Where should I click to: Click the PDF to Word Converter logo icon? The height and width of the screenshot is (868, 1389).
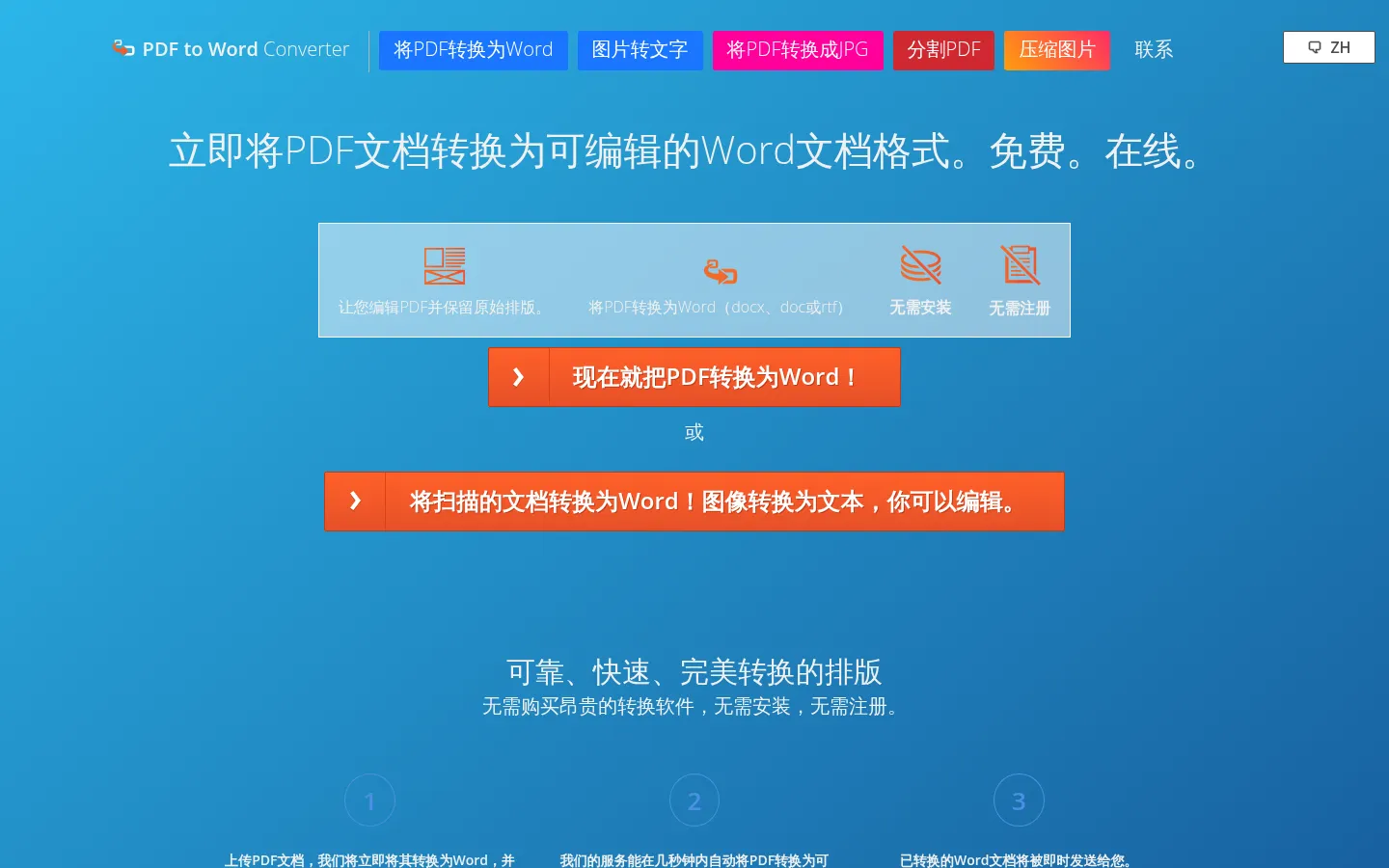pos(123,48)
